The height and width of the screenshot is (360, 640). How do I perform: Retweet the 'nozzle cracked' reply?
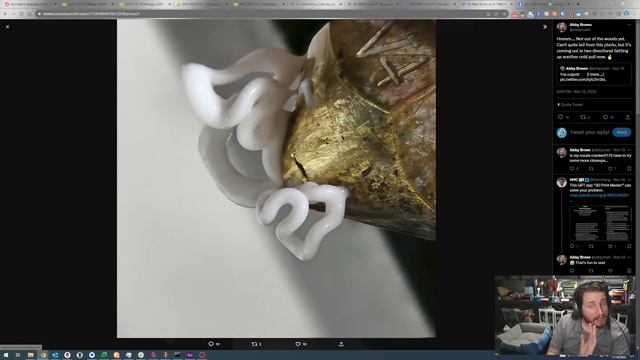point(591,169)
